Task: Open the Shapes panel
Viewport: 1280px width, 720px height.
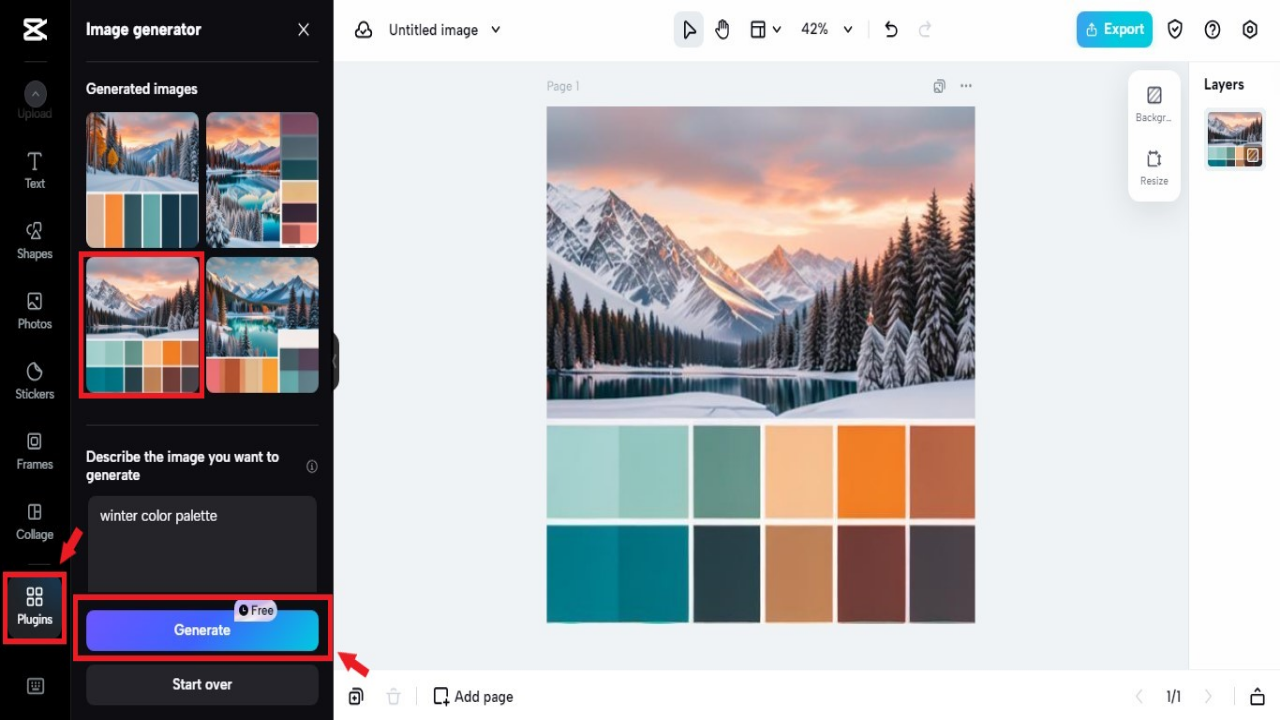Action: pyautogui.click(x=34, y=242)
